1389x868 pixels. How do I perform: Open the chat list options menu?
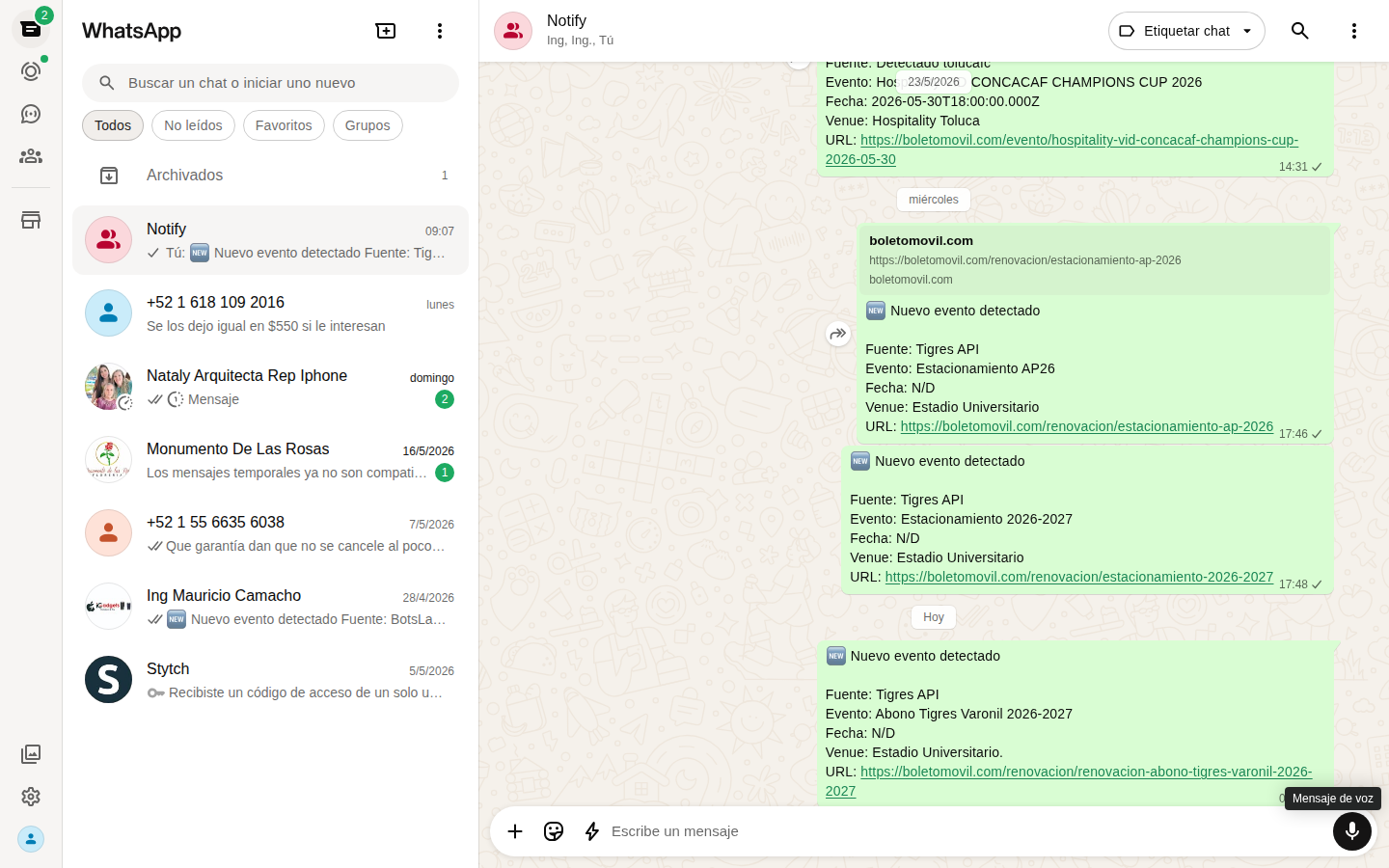(x=440, y=31)
